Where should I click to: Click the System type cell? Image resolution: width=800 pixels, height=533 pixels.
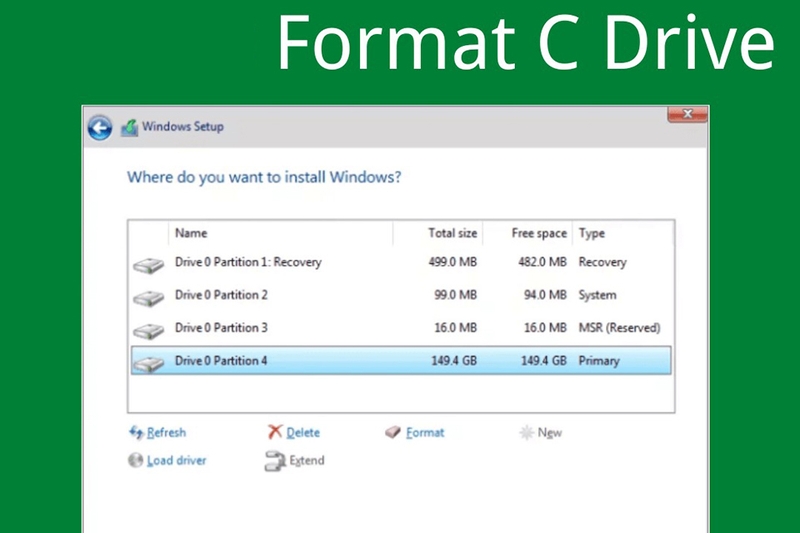pyautogui.click(x=597, y=295)
